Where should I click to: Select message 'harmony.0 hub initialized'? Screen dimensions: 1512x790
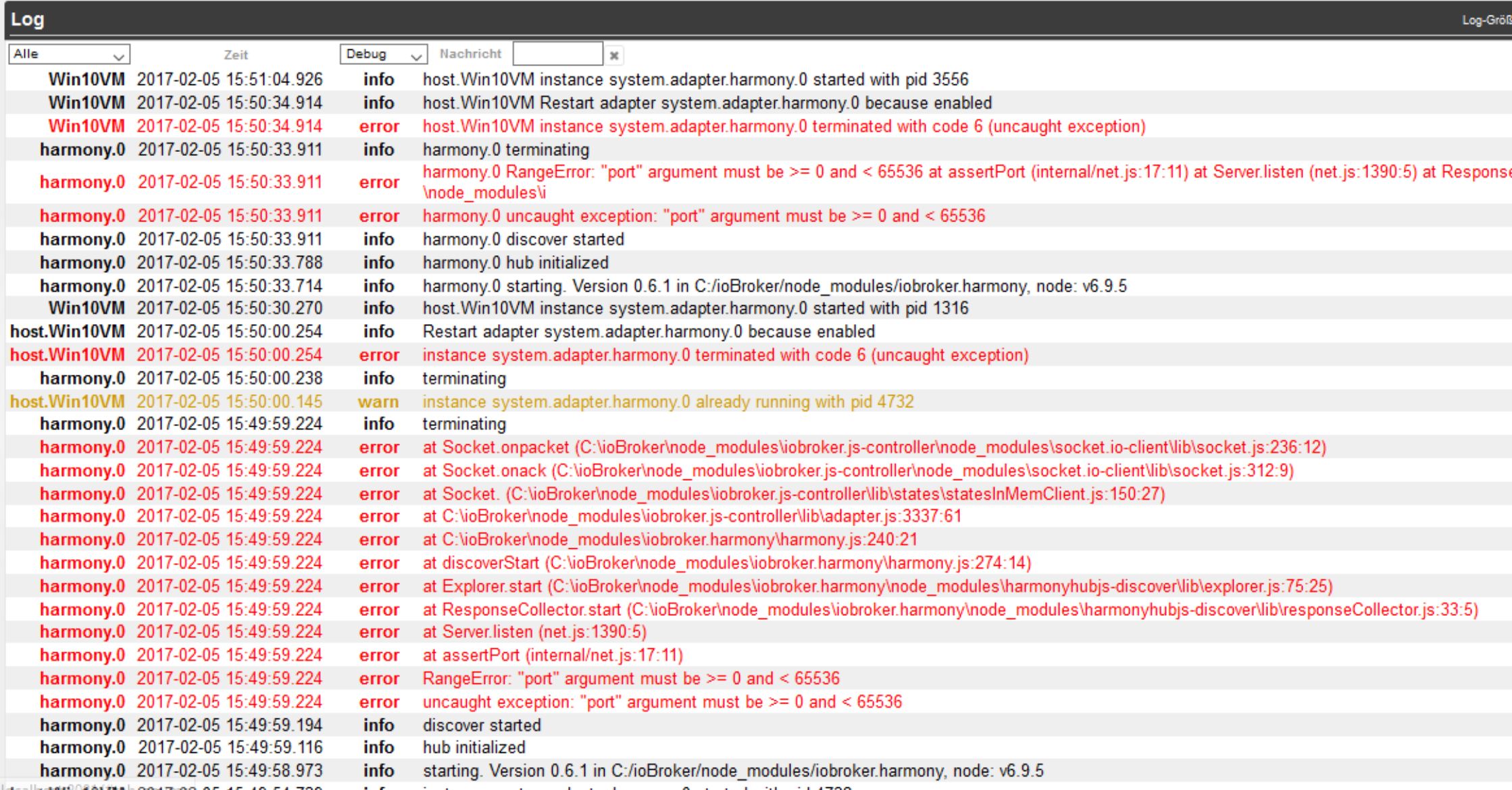pos(515,262)
